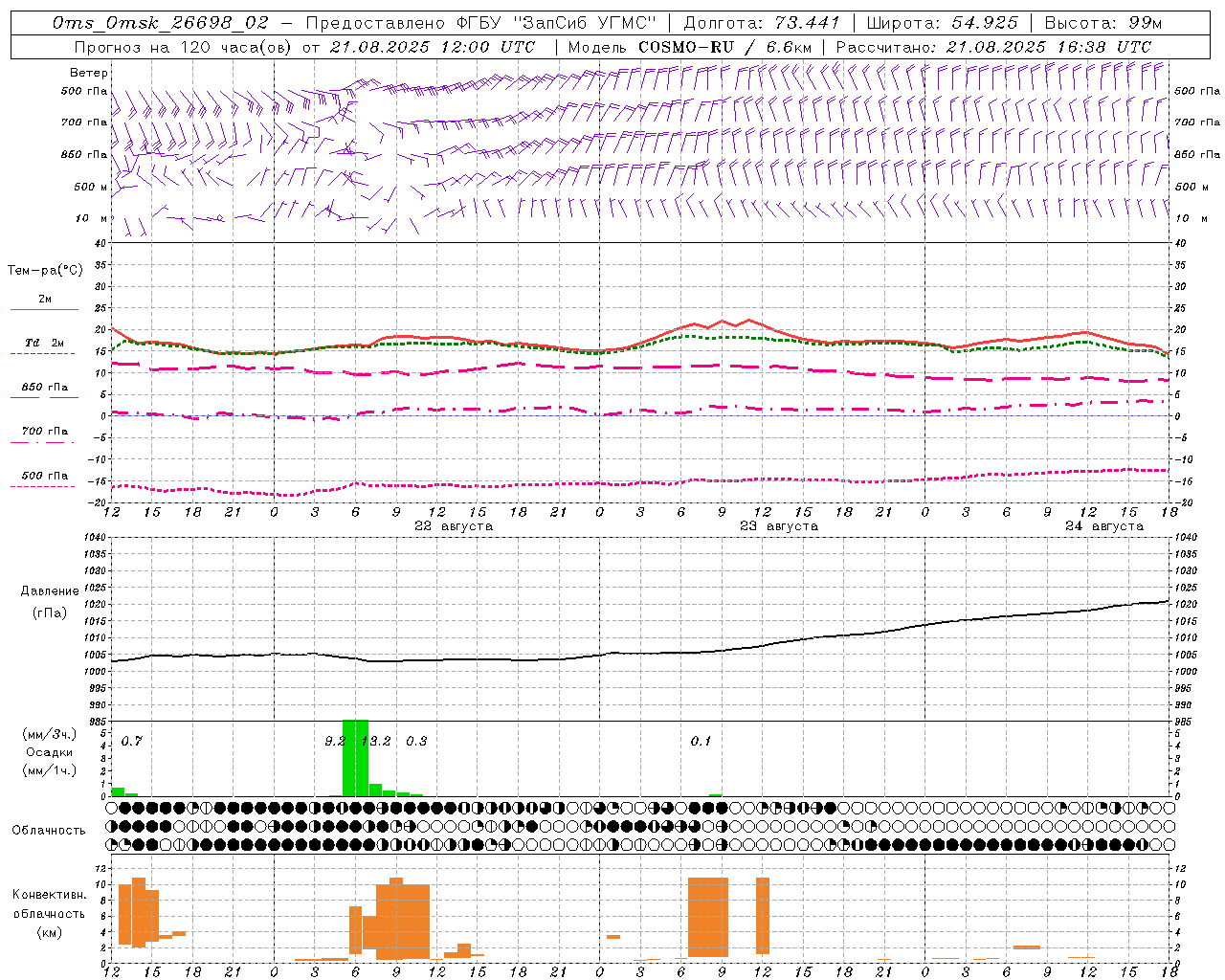Select the forecast start time 21.08.2025 12:00 UTC
Screen dimensions: 1225x980
click(433, 47)
